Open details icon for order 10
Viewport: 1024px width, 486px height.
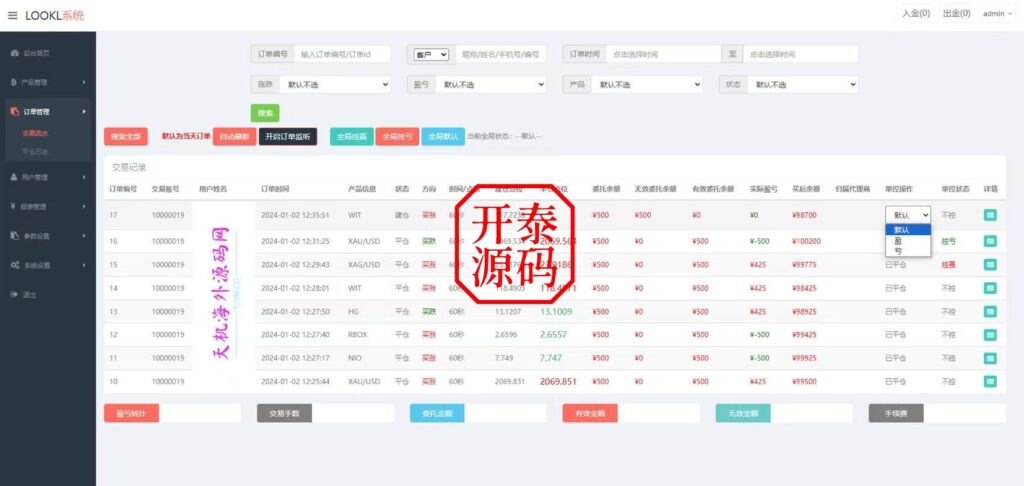990,381
